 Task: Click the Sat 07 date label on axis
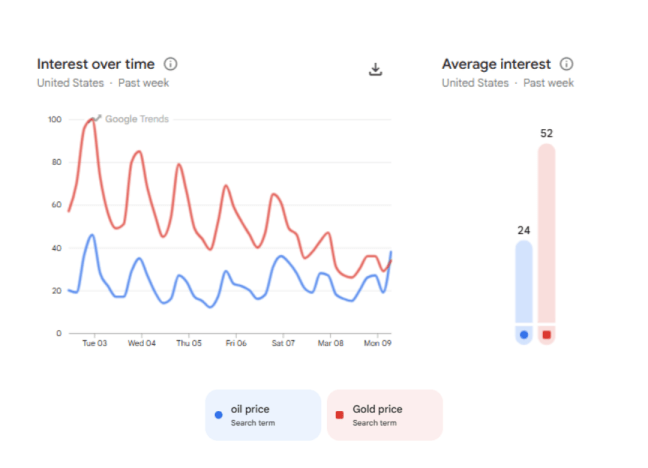[283, 343]
